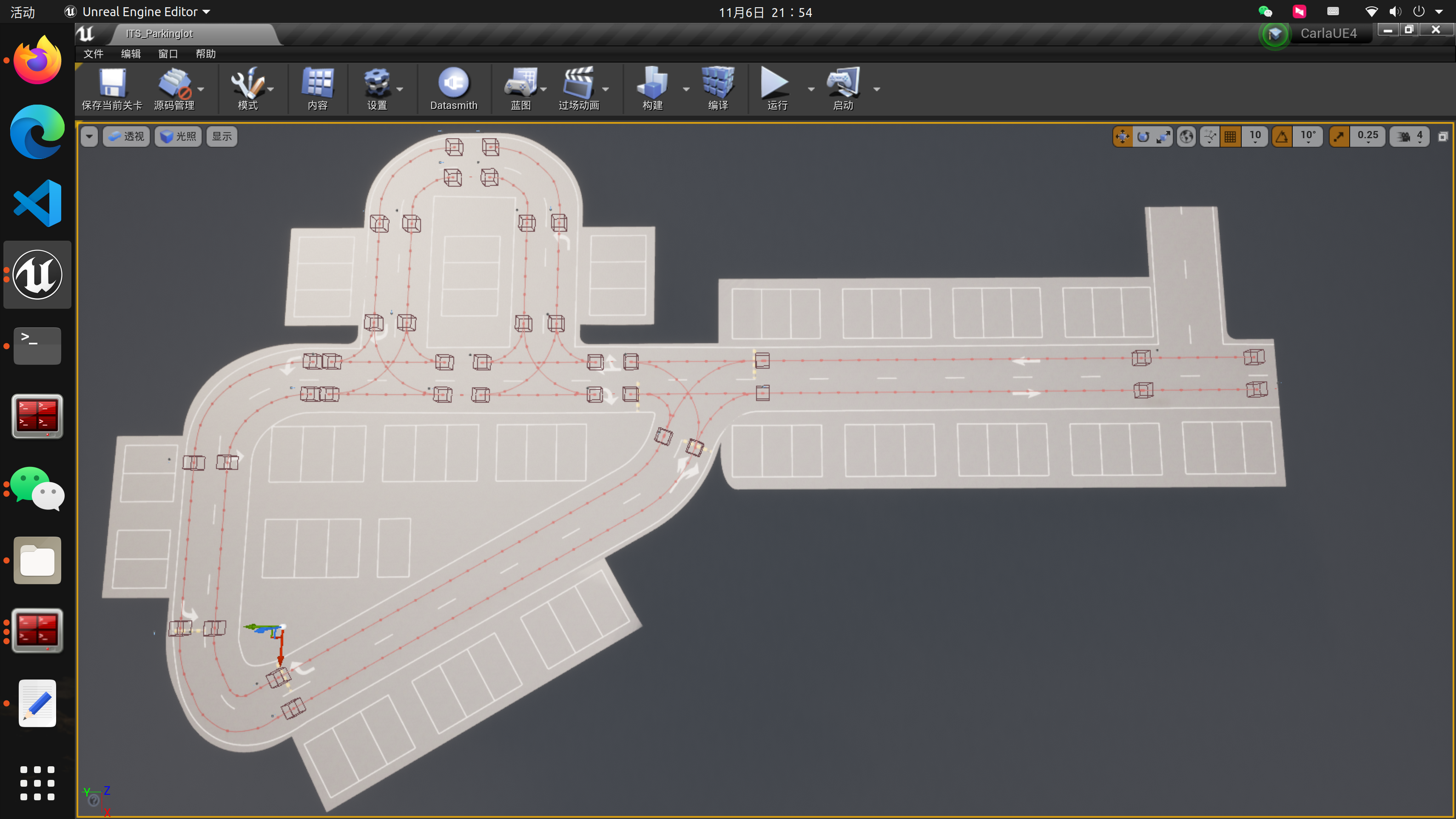Toggle grid snapping on or off

[1230, 137]
